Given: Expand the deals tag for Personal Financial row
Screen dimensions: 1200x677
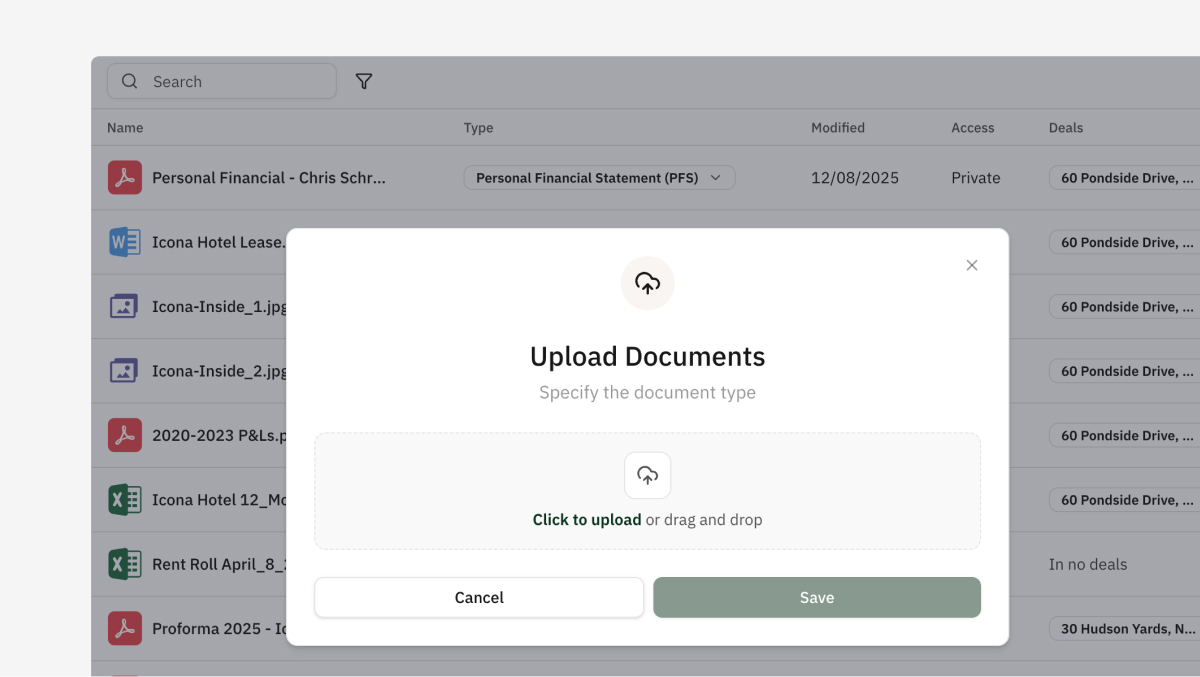Looking at the screenshot, I should (x=1125, y=178).
